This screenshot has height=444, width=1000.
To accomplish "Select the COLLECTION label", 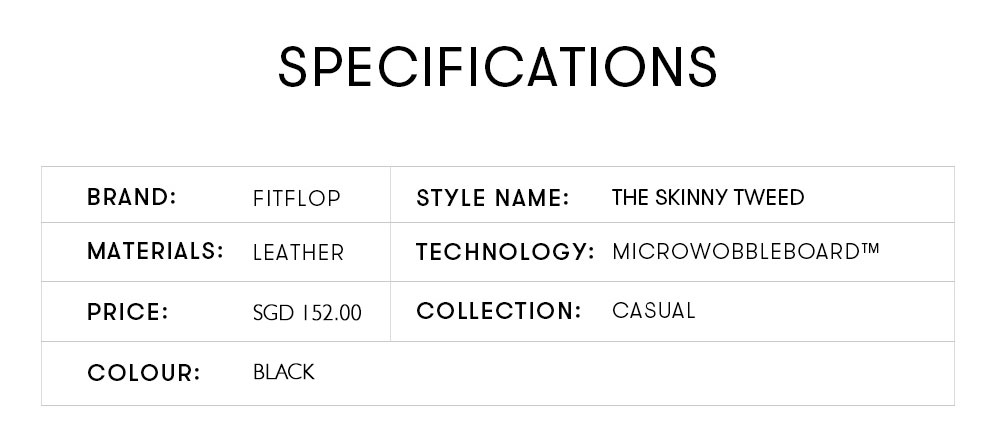I will (x=499, y=311).
